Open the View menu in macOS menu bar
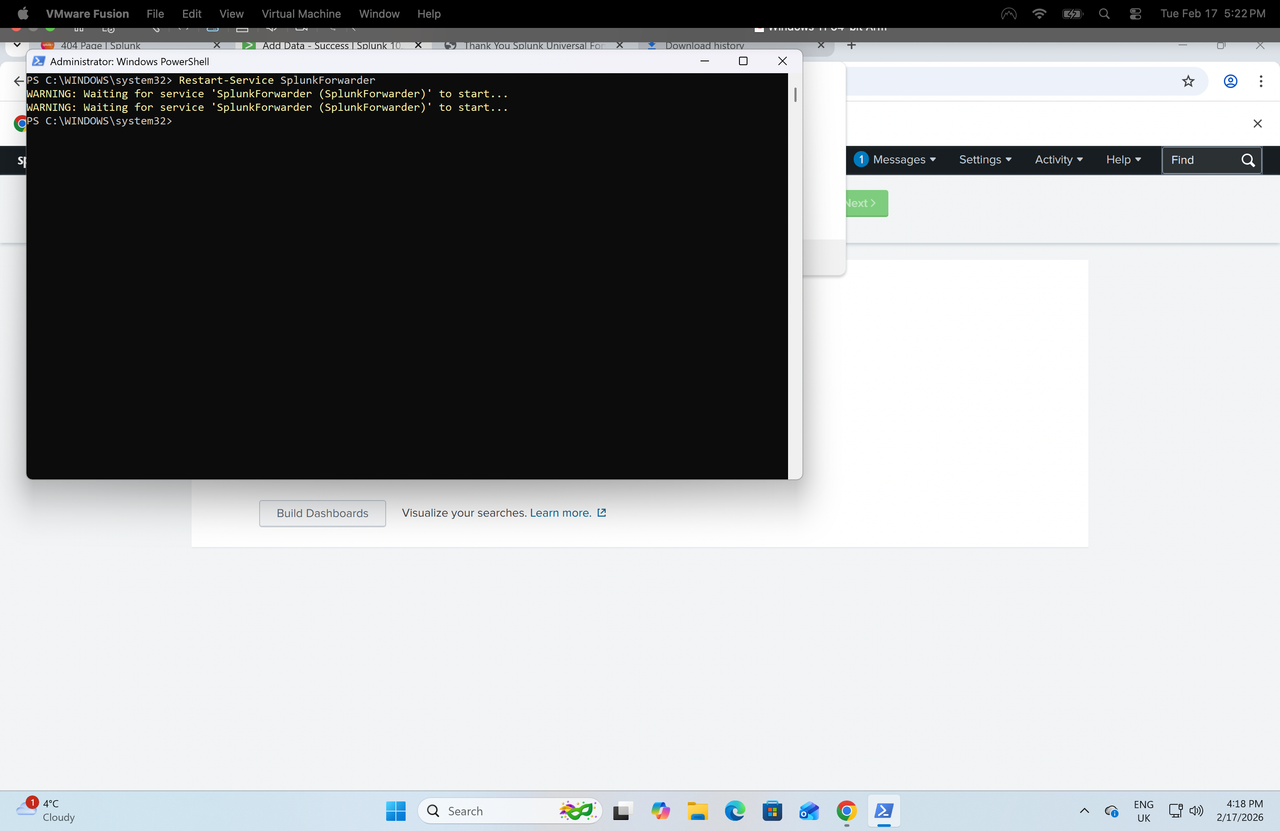 pos(231,14)
